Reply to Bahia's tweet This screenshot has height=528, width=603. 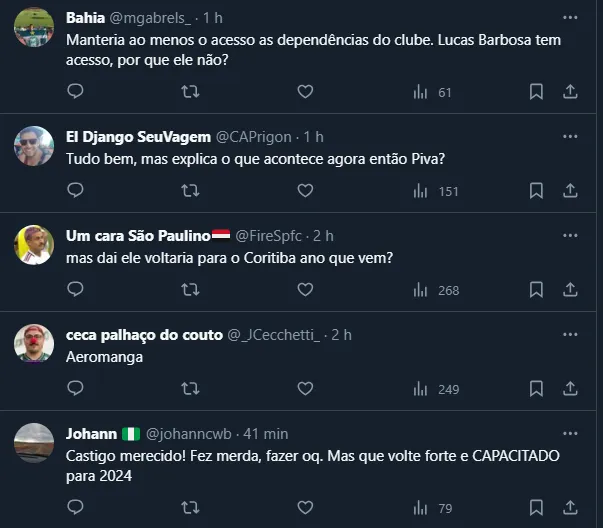76,92
